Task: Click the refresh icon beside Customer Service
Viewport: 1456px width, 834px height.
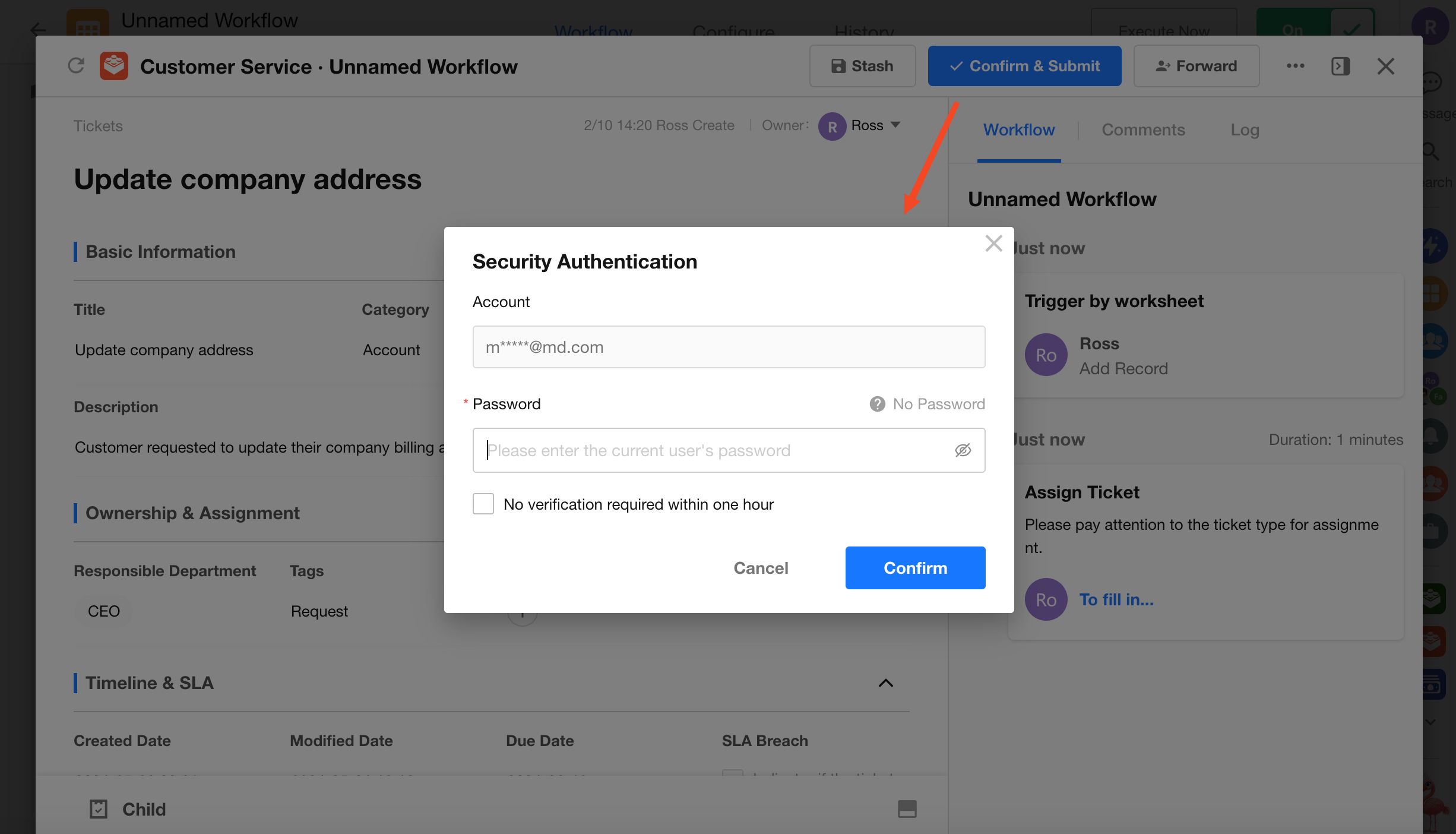Action: coord(76,65)
